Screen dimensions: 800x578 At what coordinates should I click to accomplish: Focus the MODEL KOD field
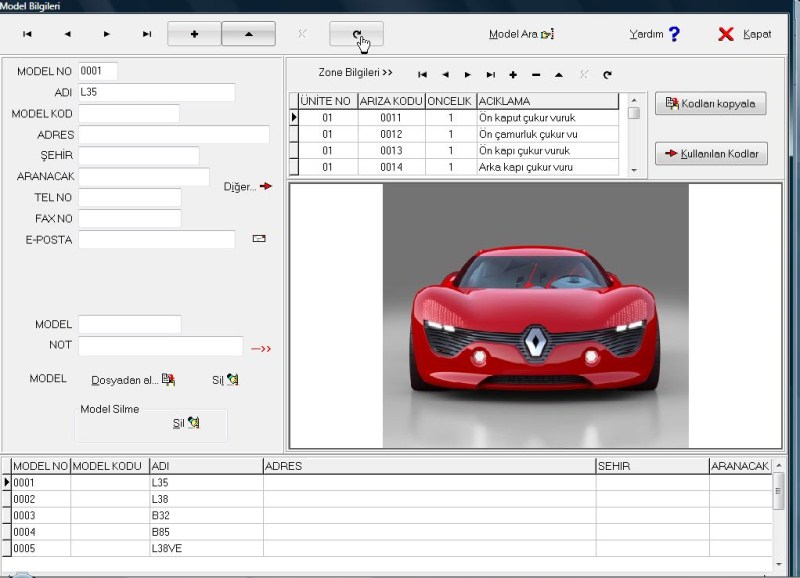coord(129,113)
